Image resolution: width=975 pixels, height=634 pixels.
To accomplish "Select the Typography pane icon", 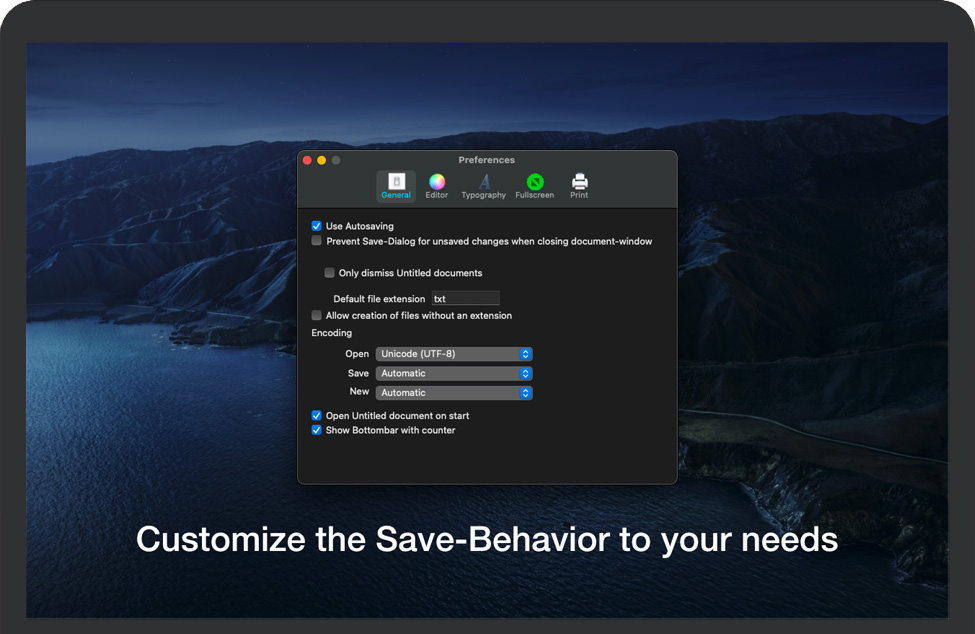I will coord(484,182).
